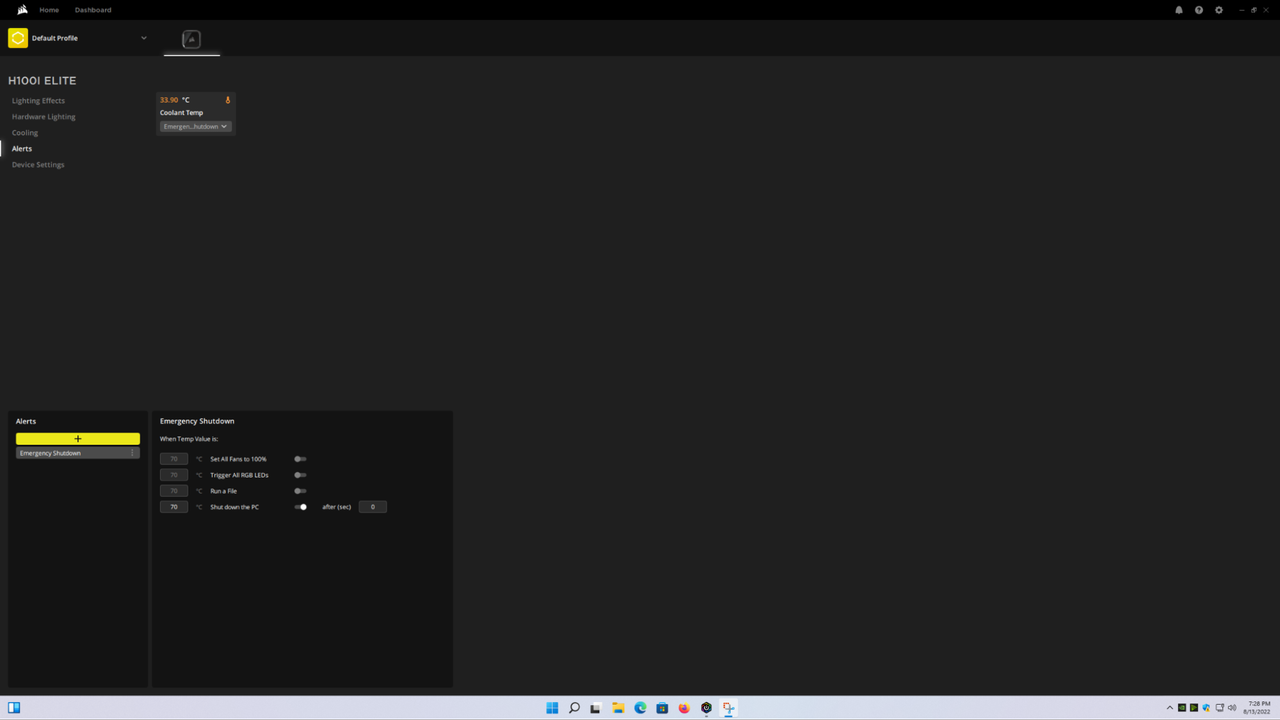Screen dimensions: 1280x720
Task: Open Emergency Shutdown three-dot options menu
Action: coord(132,453)
